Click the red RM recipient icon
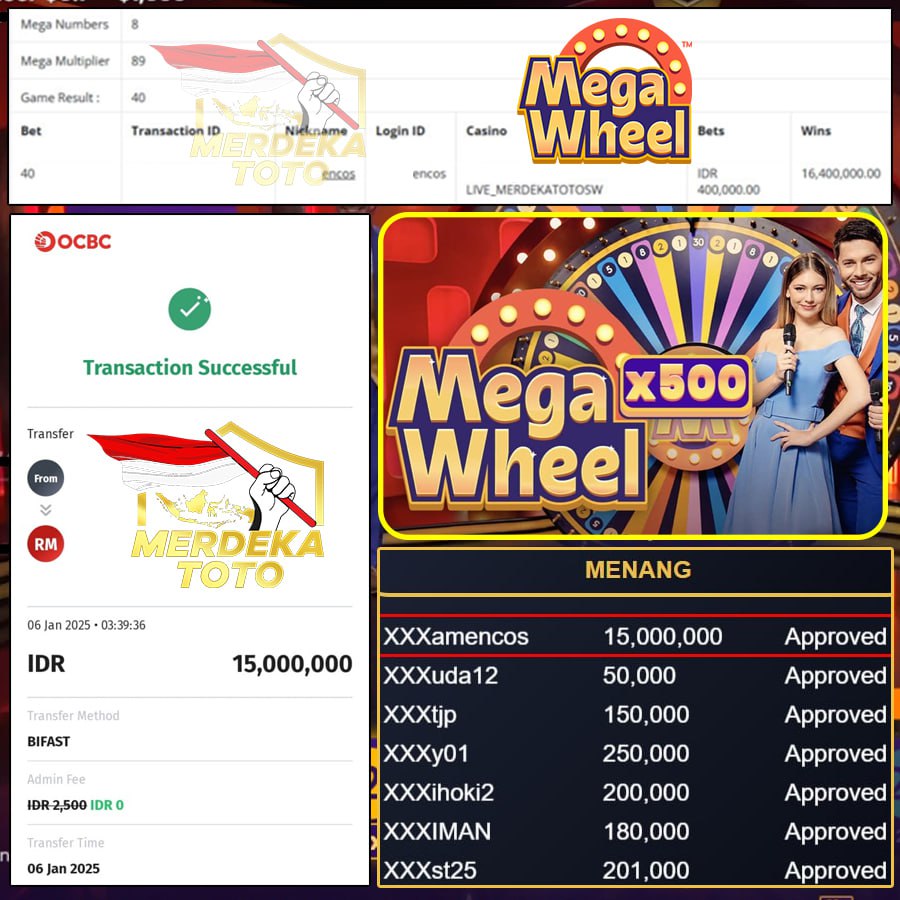Image resolution: width=900 pixels, height=900 pixels. point(45,544)
